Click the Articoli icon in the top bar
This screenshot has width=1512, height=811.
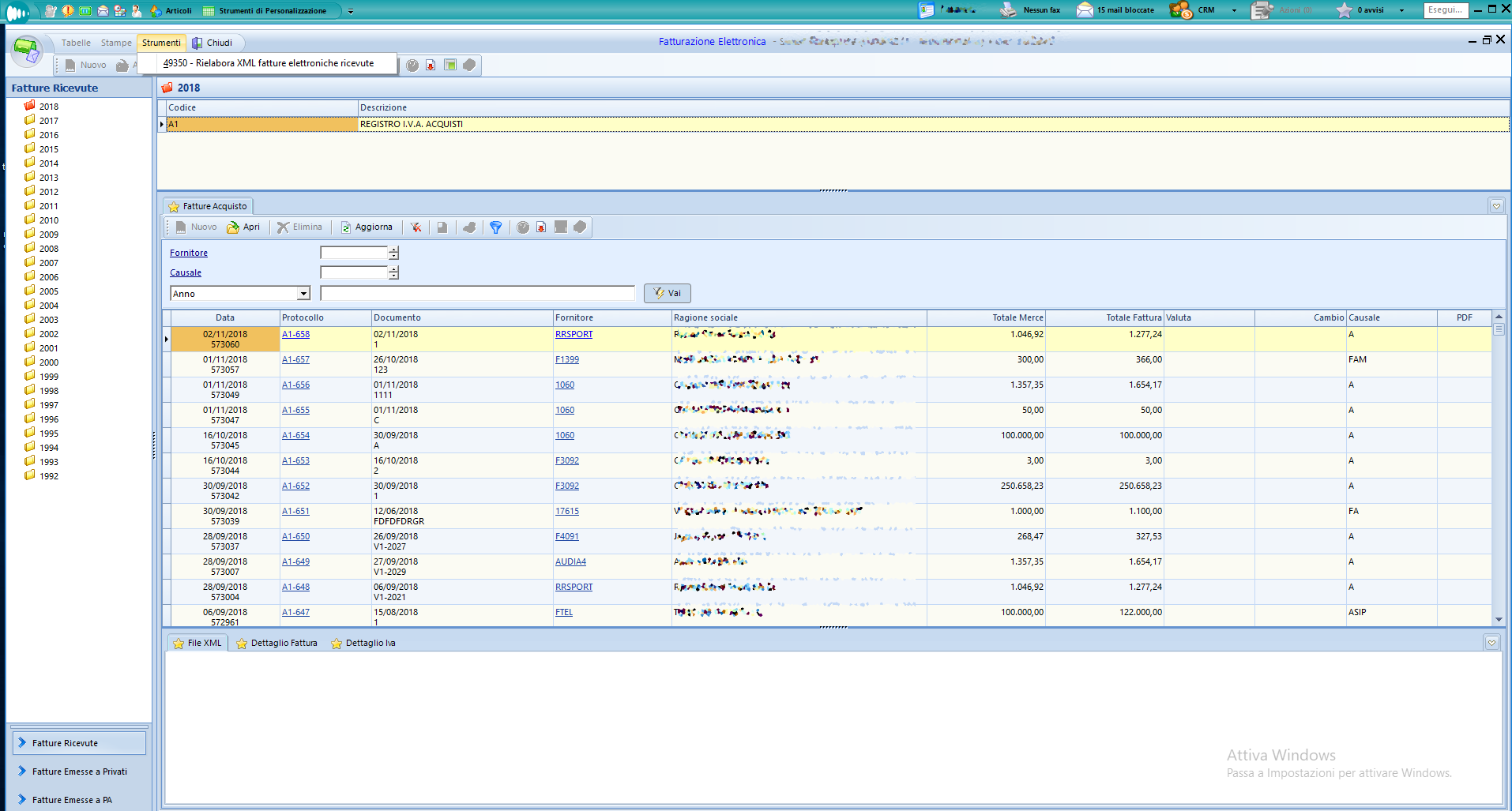(156, 11)
